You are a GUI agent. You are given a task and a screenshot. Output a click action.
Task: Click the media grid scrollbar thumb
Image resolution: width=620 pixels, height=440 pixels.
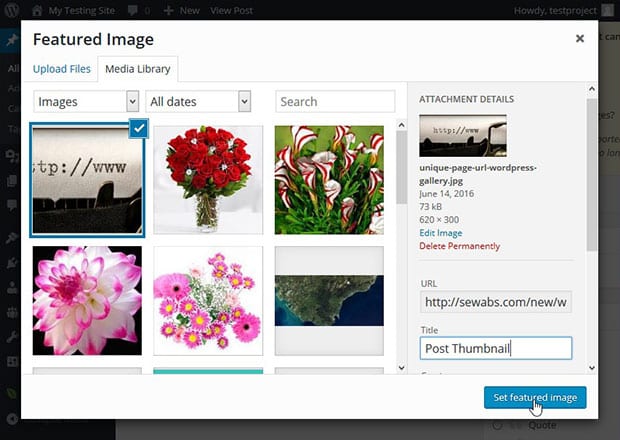[x=401, y=168]
